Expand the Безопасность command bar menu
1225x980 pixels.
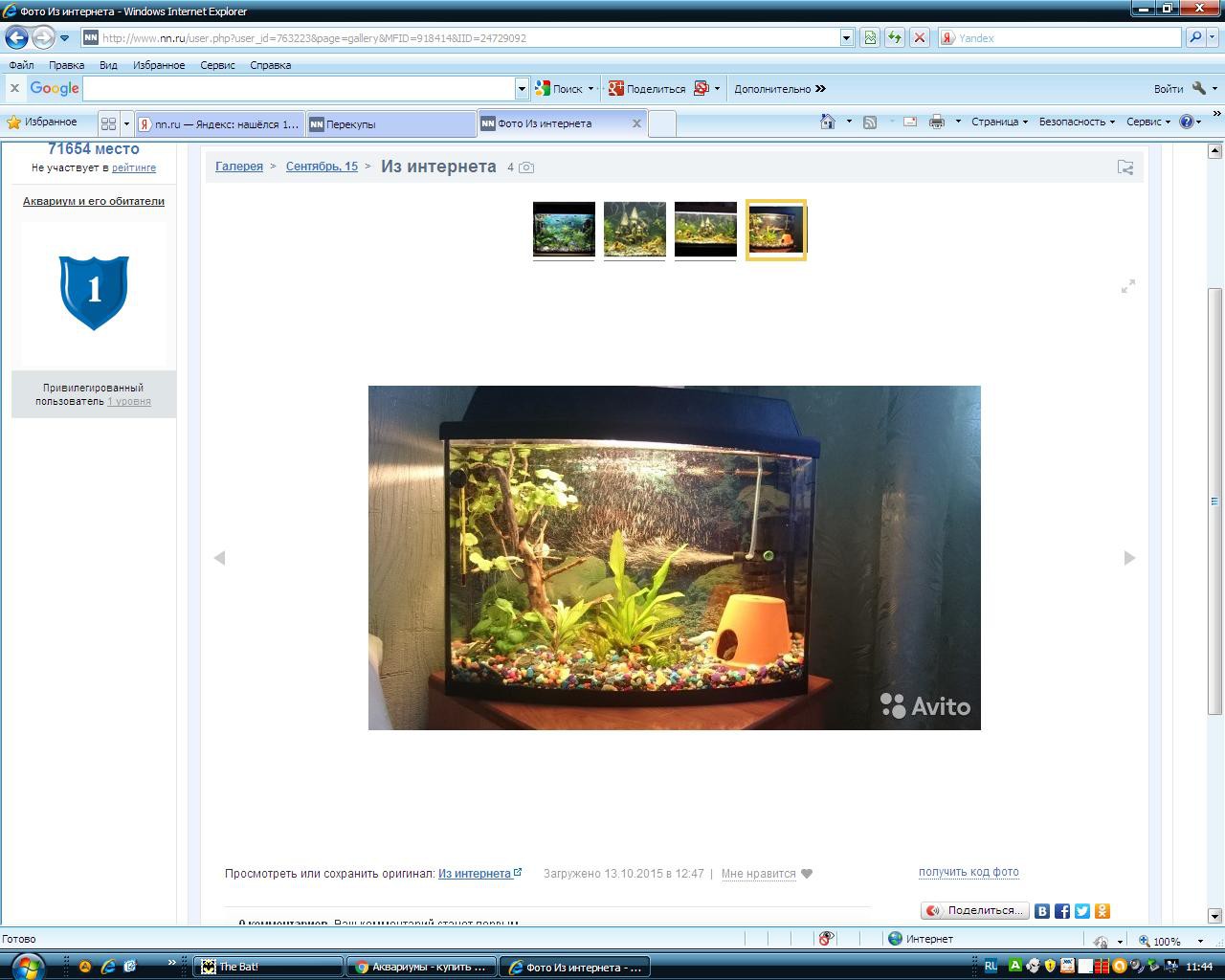click(x=1077, y=122)
